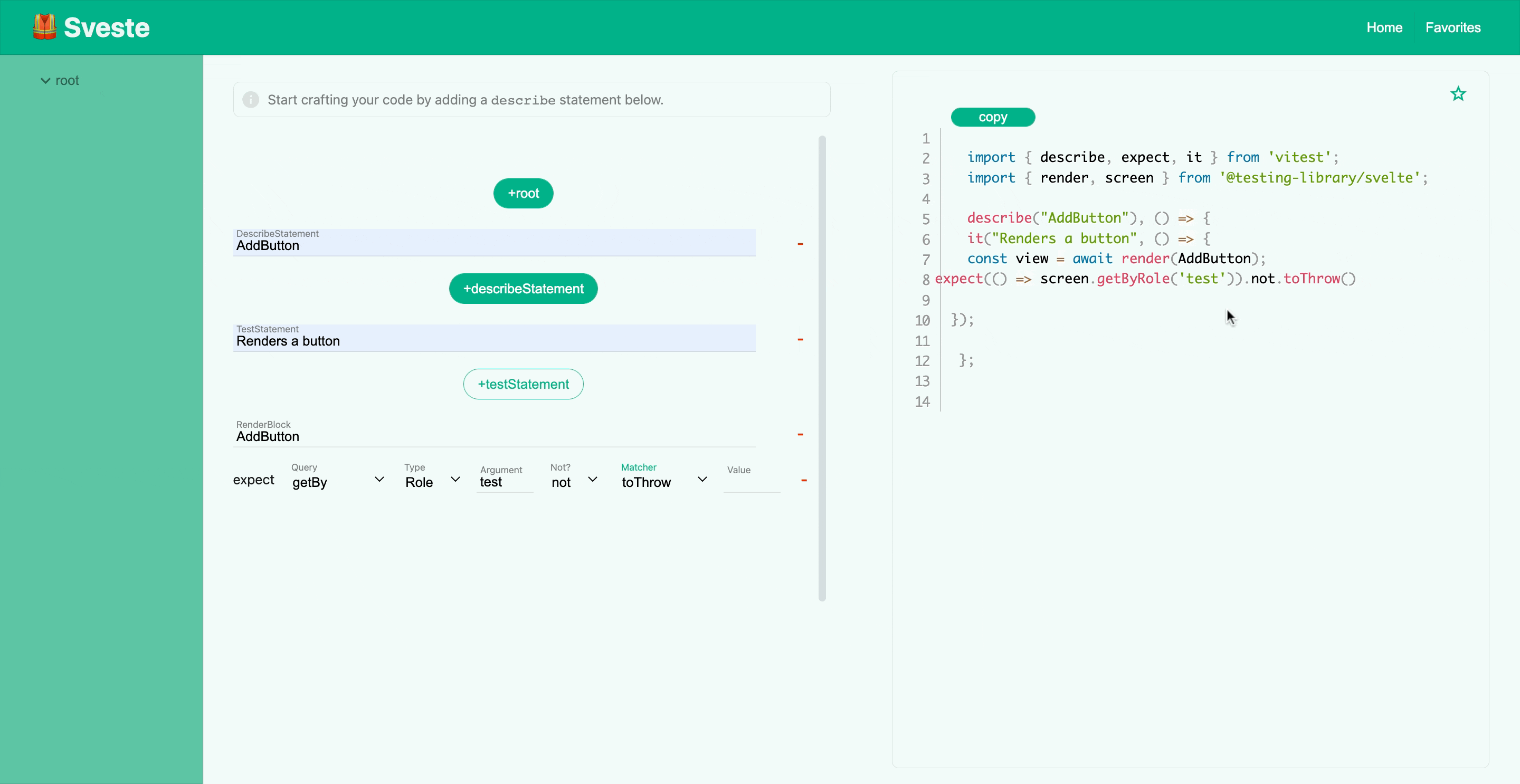The image size is (1520, 784).
Task: Click the expect getByRole code line
Action: (x=1145, y=279)
